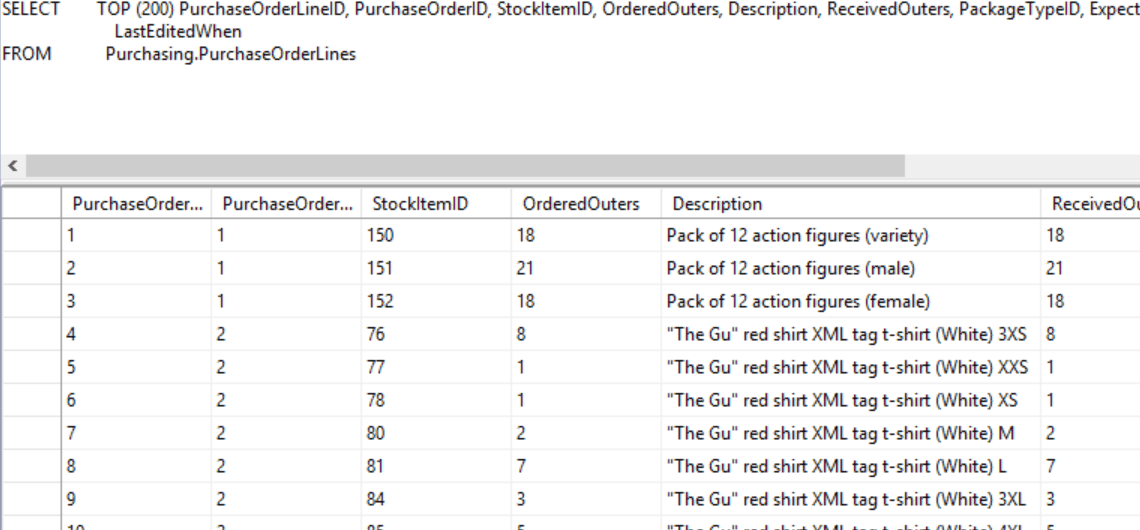This screenshot has height=530, width=1140.
Task: Click cell with StockItemID 81
Action: coord(436,466)
